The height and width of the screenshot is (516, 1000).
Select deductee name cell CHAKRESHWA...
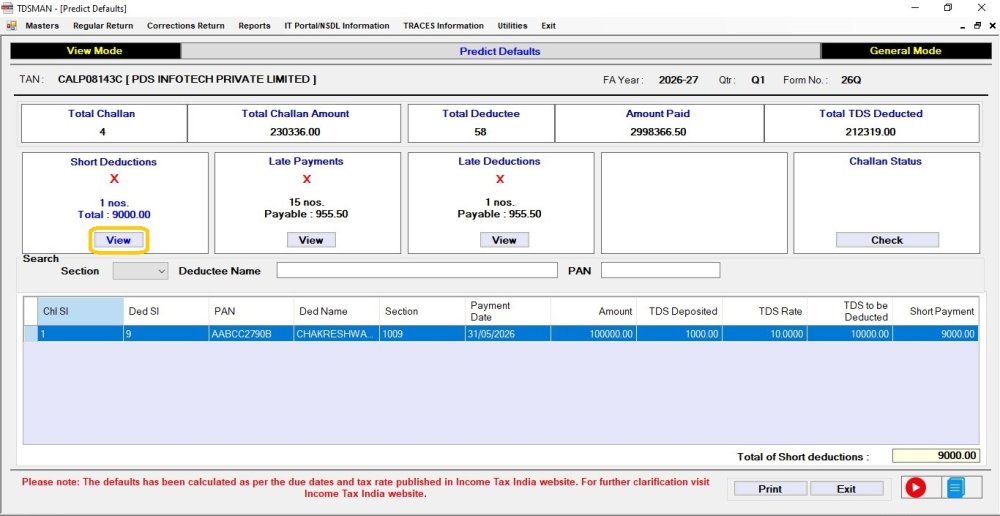click(x=337, y=334)
